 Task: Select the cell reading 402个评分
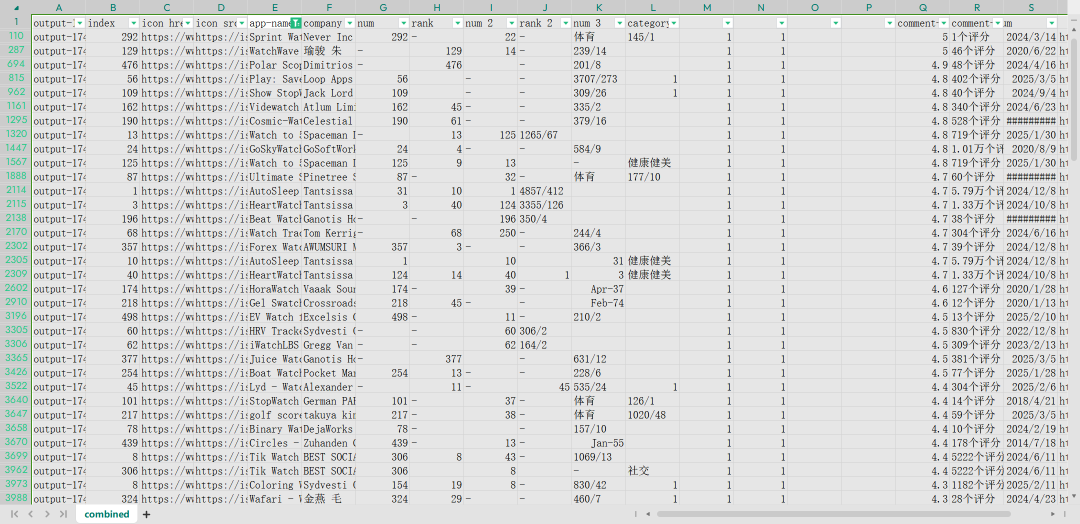(x=977, y=78)
